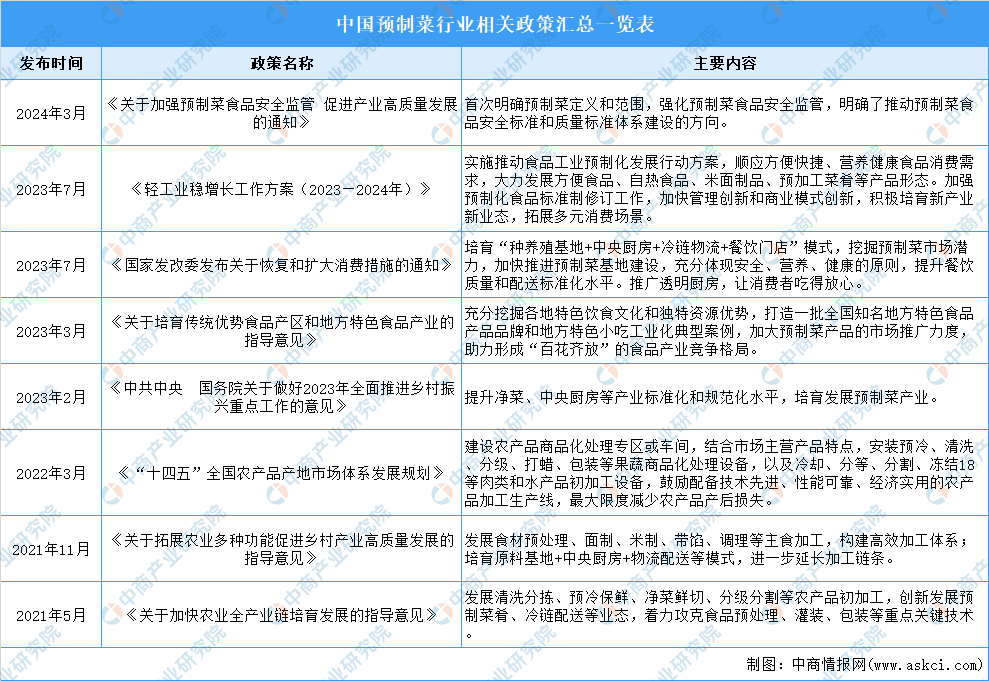Click the content starting 实施推动食品工业预制化发展行动方案
989x681 pixels.
click(719, 189)
